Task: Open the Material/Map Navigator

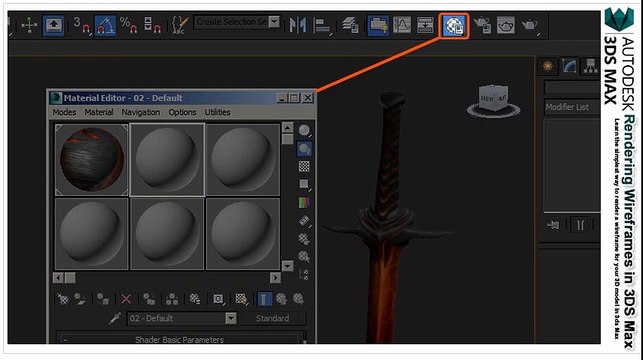Action: [x=304, y=274]
